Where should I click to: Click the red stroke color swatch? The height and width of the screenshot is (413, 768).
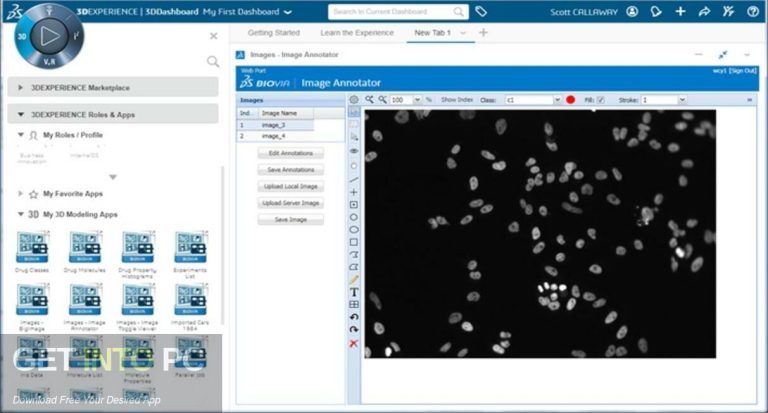click(571, 100)
